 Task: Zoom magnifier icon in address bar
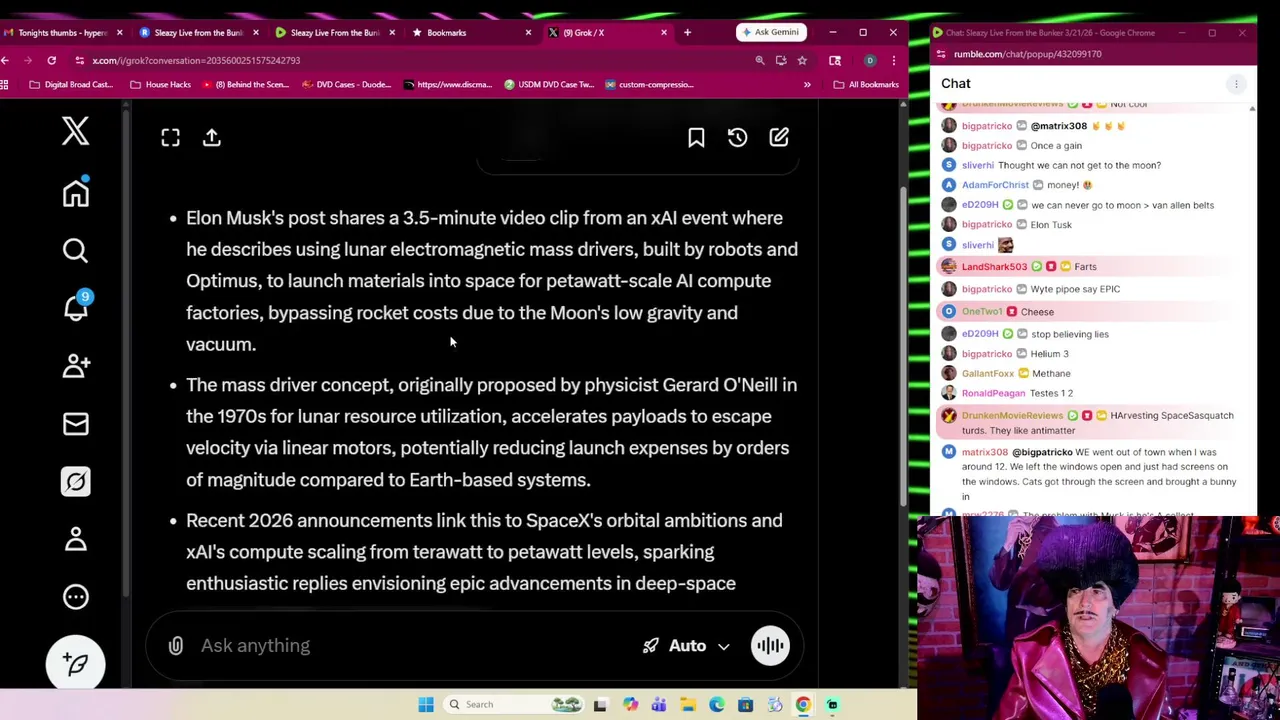760,60
